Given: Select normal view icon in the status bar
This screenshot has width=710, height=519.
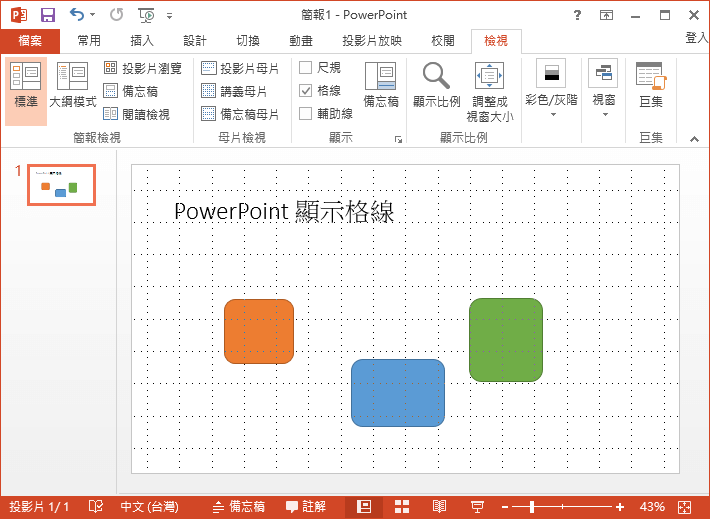Looking at the screenshot, I should 364,506.
